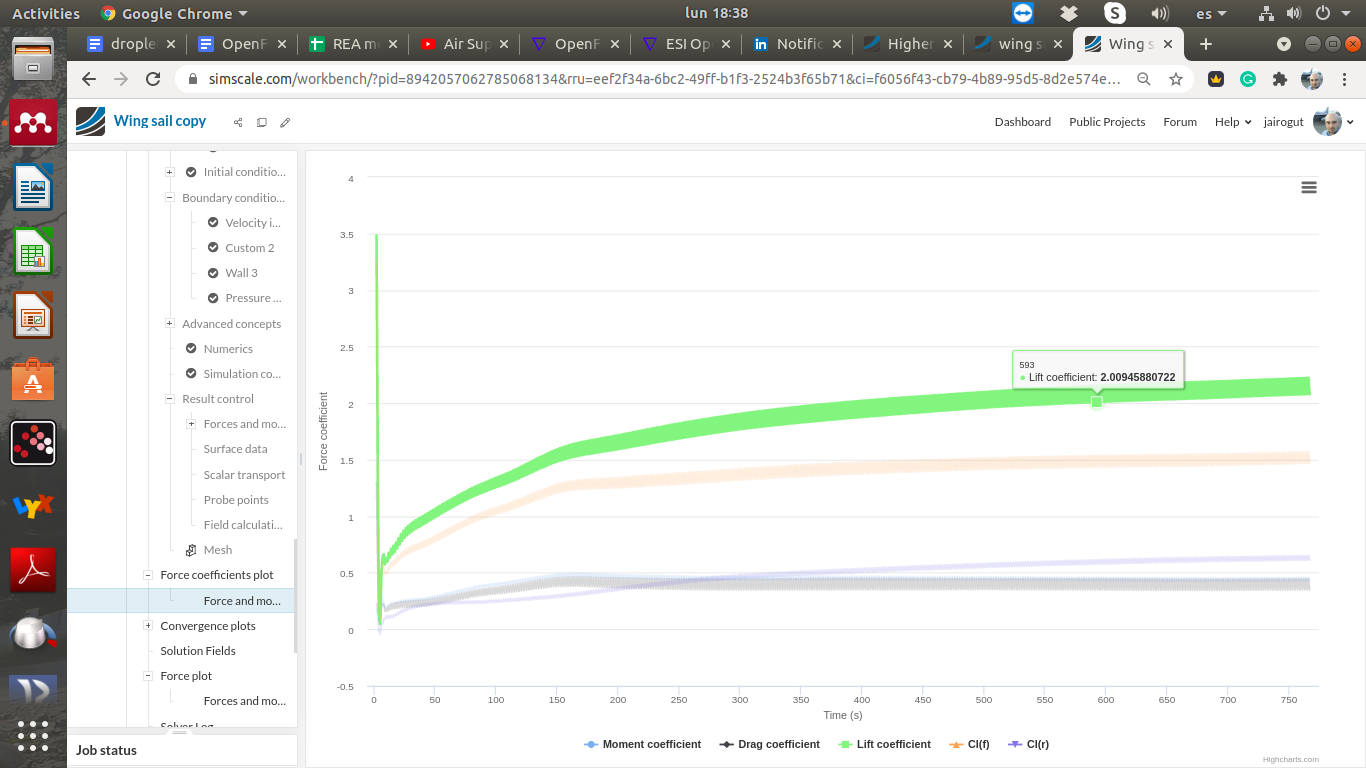
Task: Click the share project icon beside Wing sail copy
Action: pyautogui.click(x=238, y=122)
